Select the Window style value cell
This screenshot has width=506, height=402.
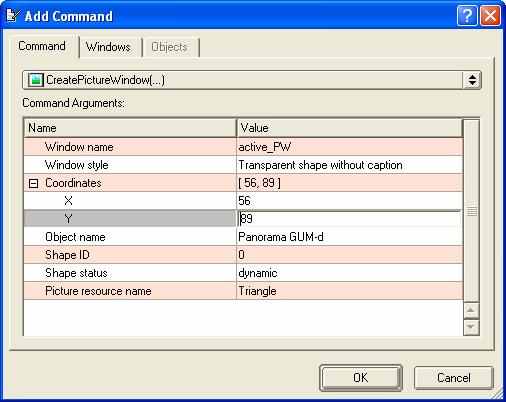coord(350,165)
